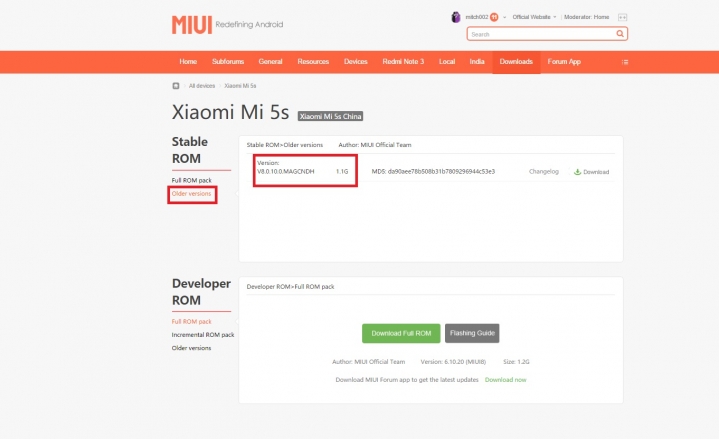Select Incremental ROM pack
The width and height of the screenshot is (719, 439).
(x=203, y=335)
